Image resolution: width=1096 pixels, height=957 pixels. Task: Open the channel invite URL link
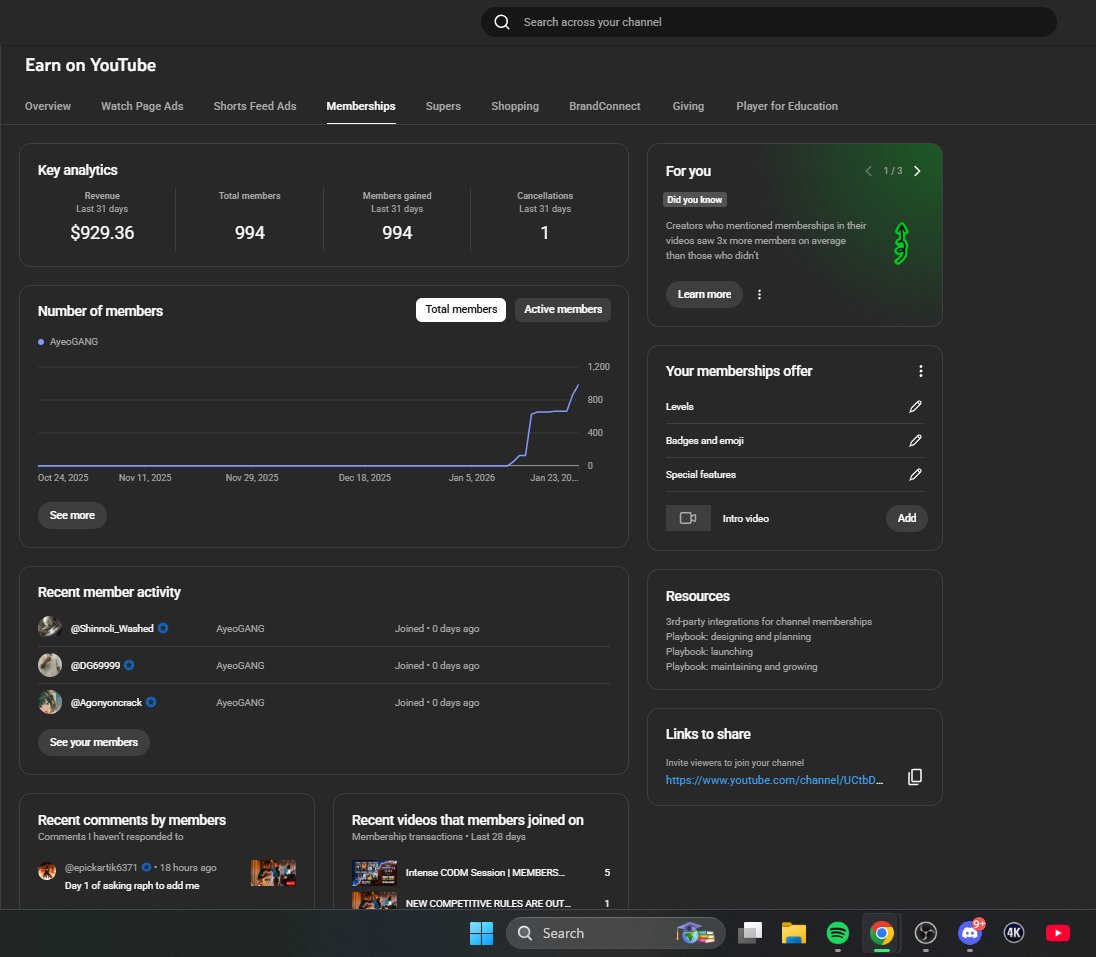pos(774,780)
